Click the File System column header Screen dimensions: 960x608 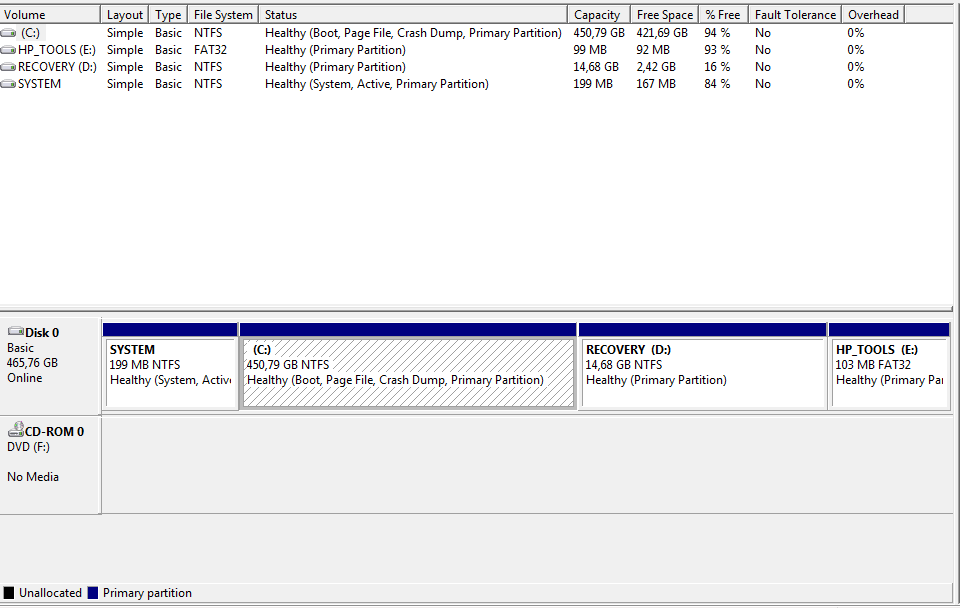click(223, 15)
